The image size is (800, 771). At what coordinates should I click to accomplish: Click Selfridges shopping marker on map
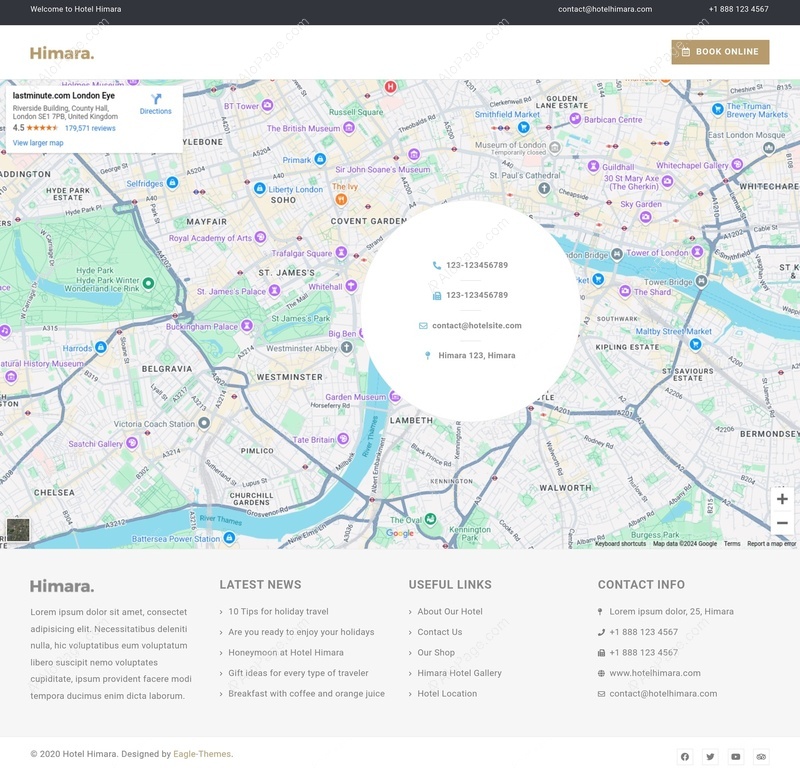point(172,183)
